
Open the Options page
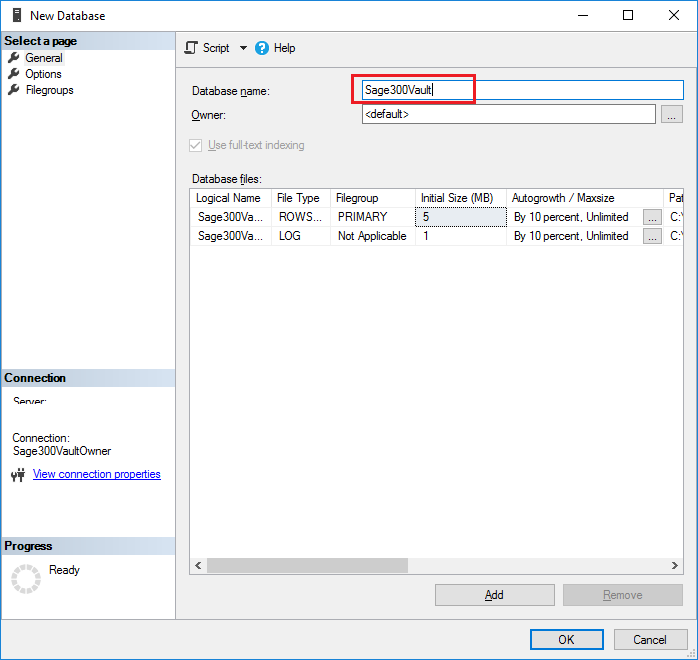click(x=43, y=74)
